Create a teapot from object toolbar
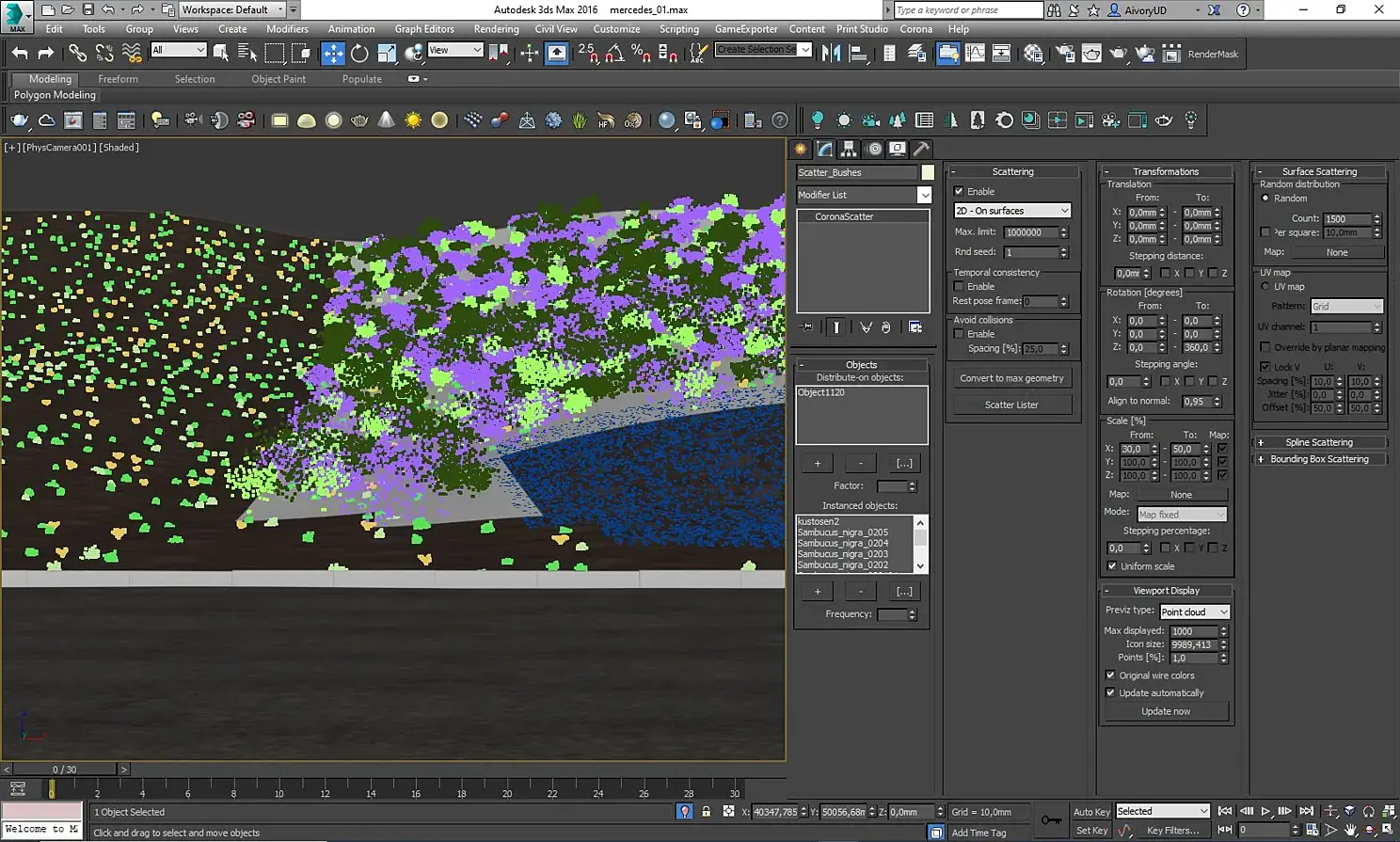The width and height of the screenshot is (1400, 842). coord(359,120)
